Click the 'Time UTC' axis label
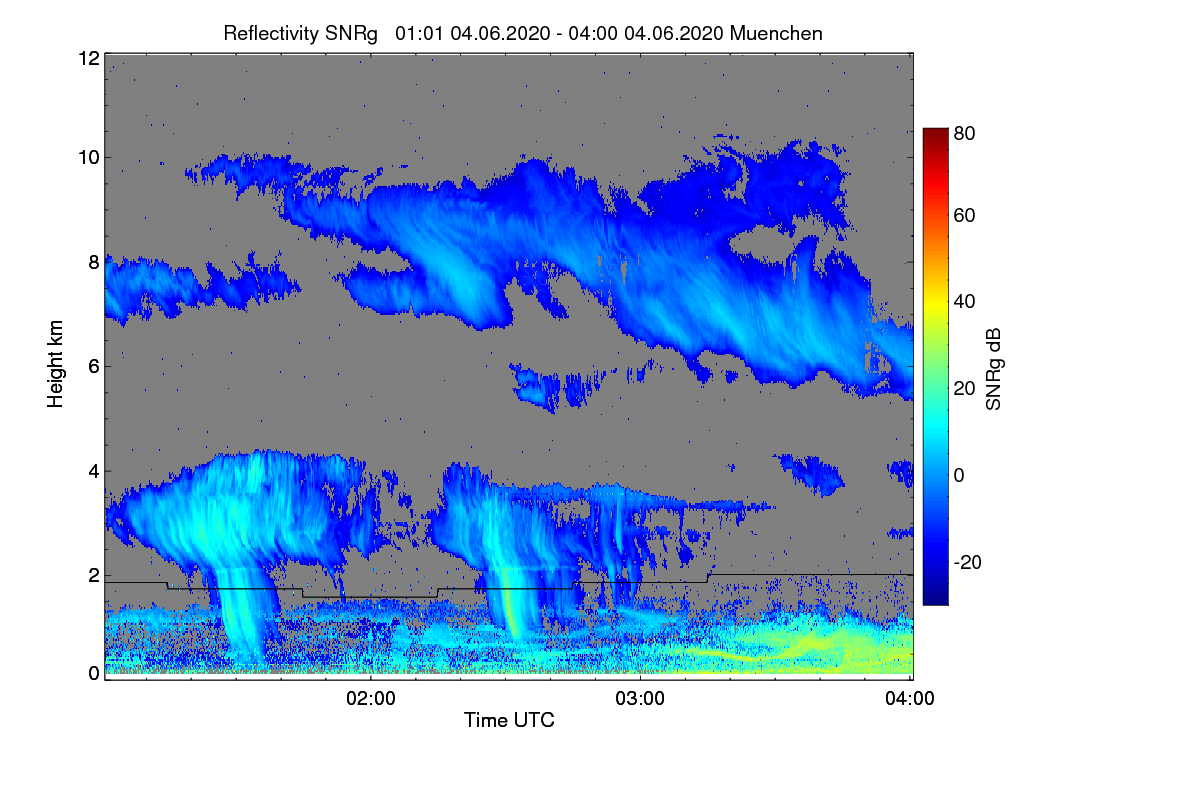The width and height of the screenshot is (1200, 800). [x=509, y=720]
